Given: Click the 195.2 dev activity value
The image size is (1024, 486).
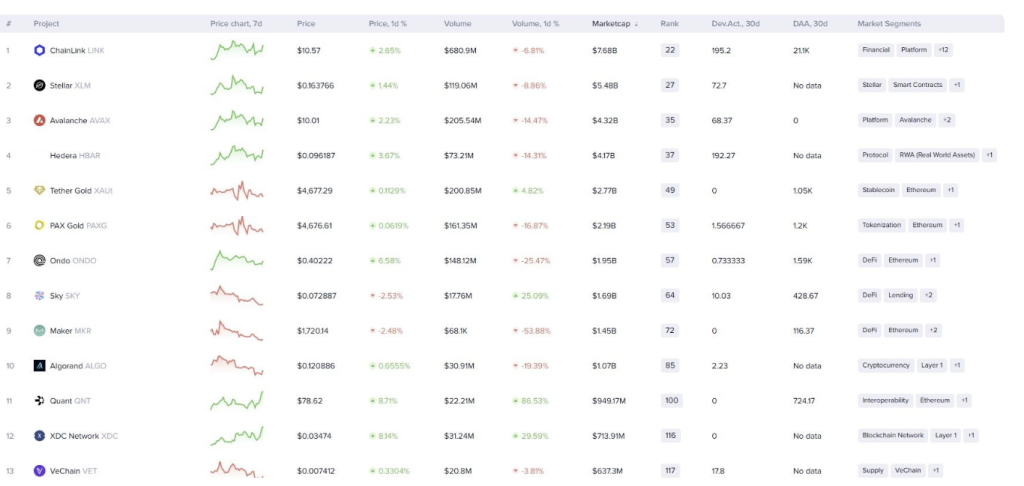Looking at the screenshot, I should pos(721,50).
